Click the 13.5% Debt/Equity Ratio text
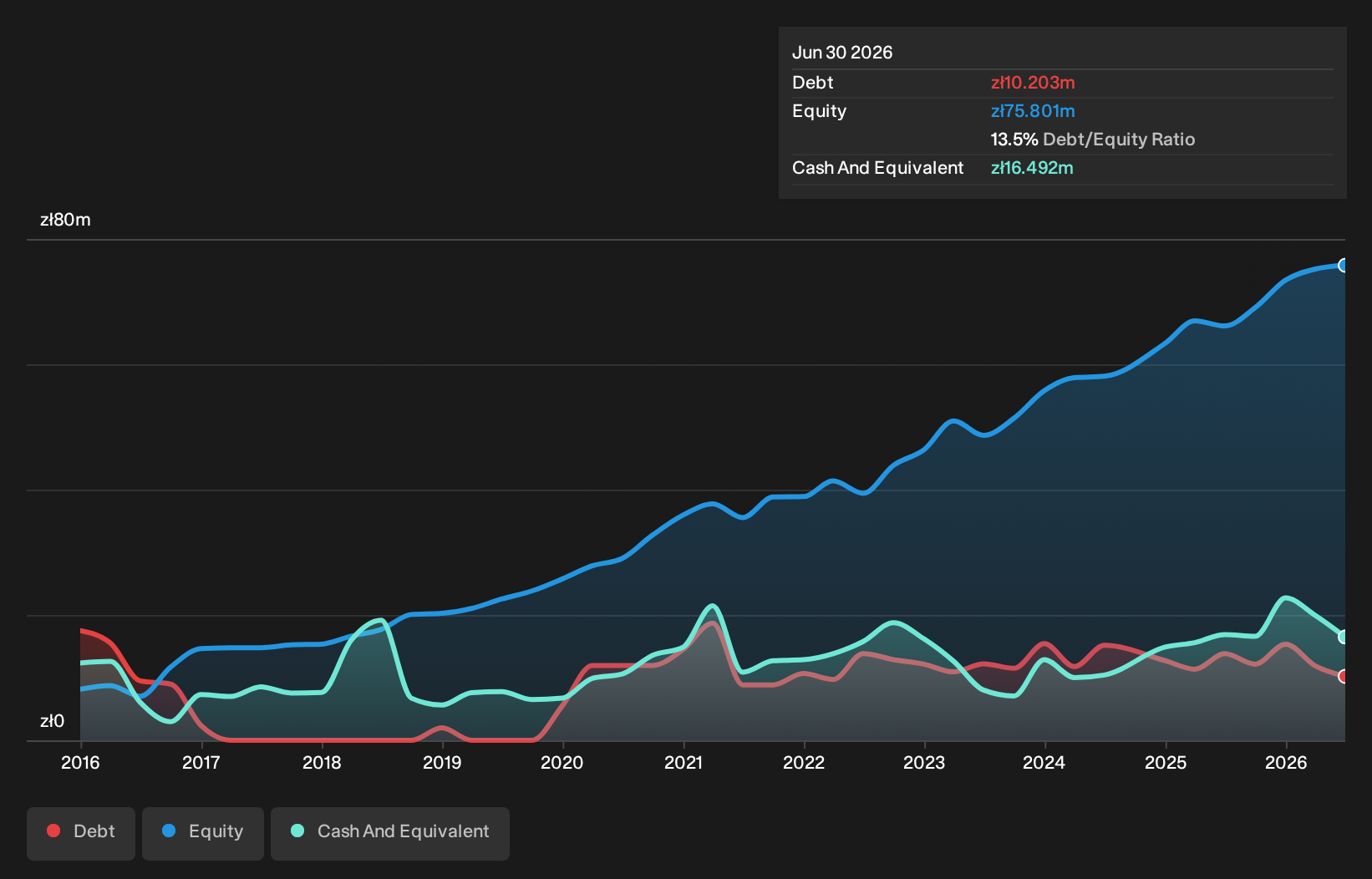This screenshot has height=879, width=1372. pyautogui.click(x=1093, y=140)
